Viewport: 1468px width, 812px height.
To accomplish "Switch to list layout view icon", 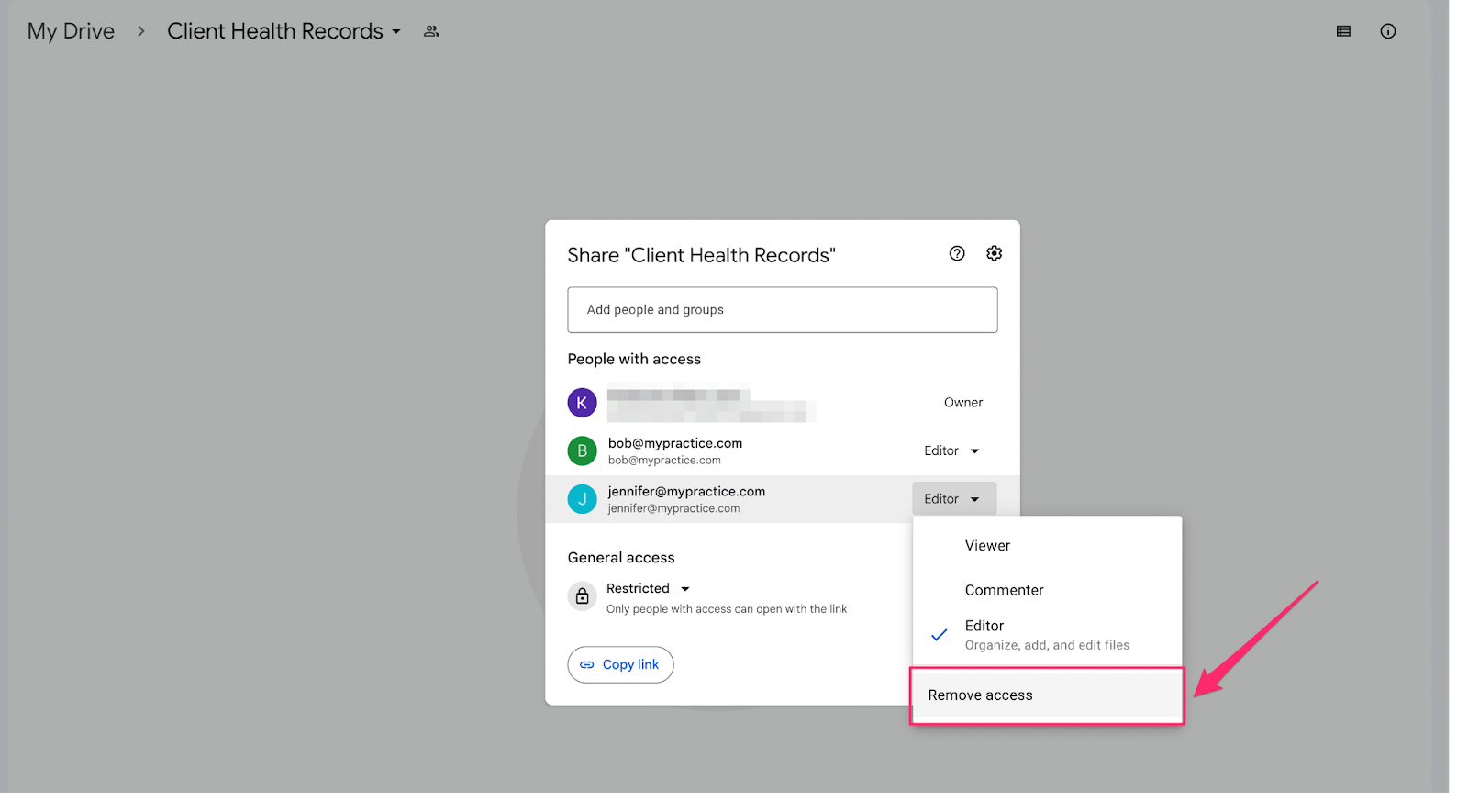I will coord(1343,31).
